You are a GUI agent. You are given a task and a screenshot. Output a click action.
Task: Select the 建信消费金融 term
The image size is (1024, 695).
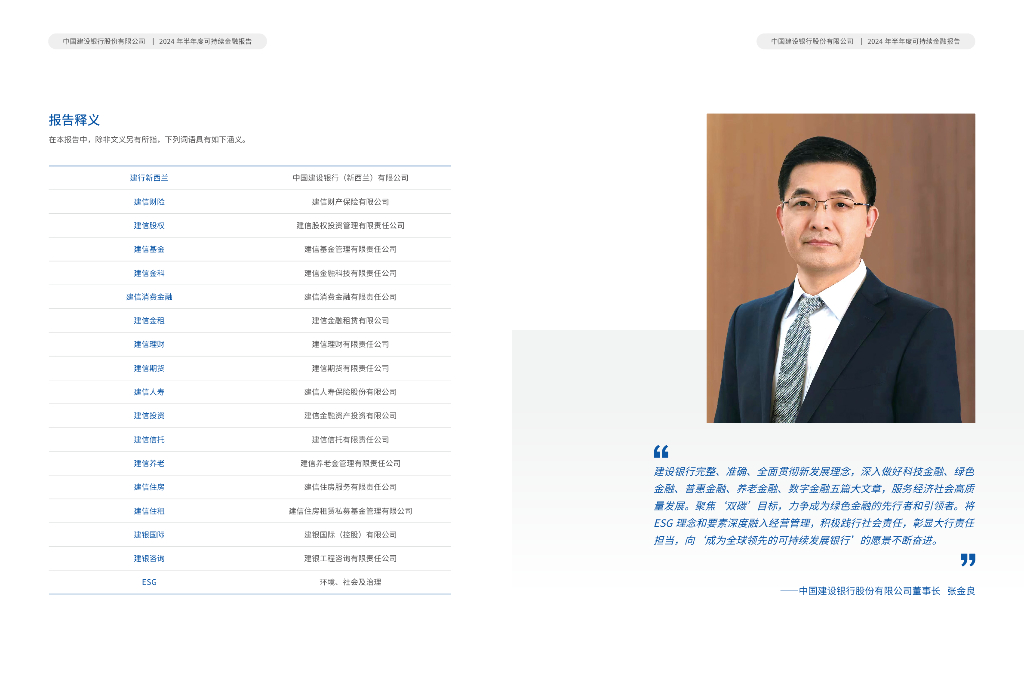point(149,297)
